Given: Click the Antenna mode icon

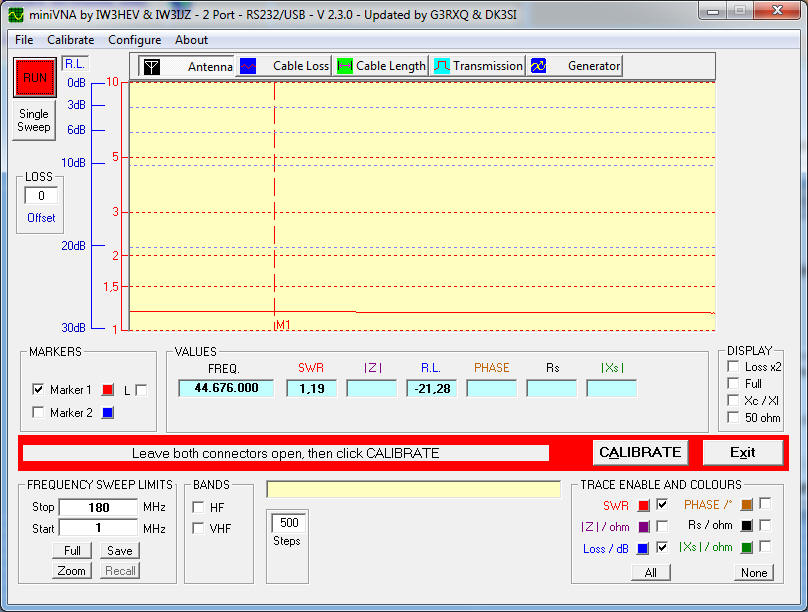Looking at the screenshot, I should (152, 66).
